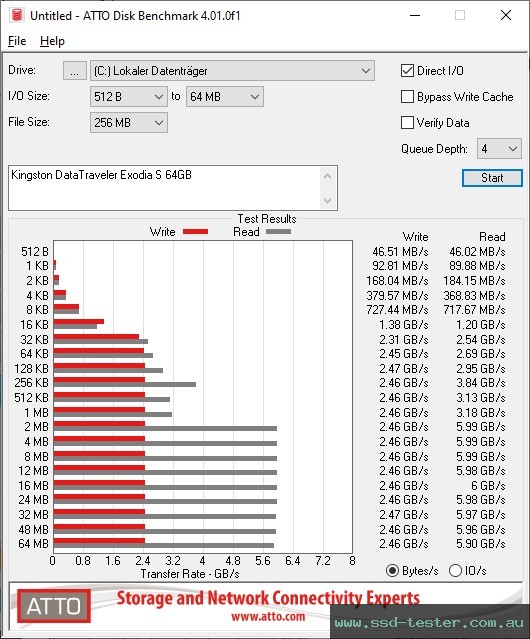Viewport: 530px width, 639px height.
Task: Click the Write column header in results
Action: (x=416, y=237)
